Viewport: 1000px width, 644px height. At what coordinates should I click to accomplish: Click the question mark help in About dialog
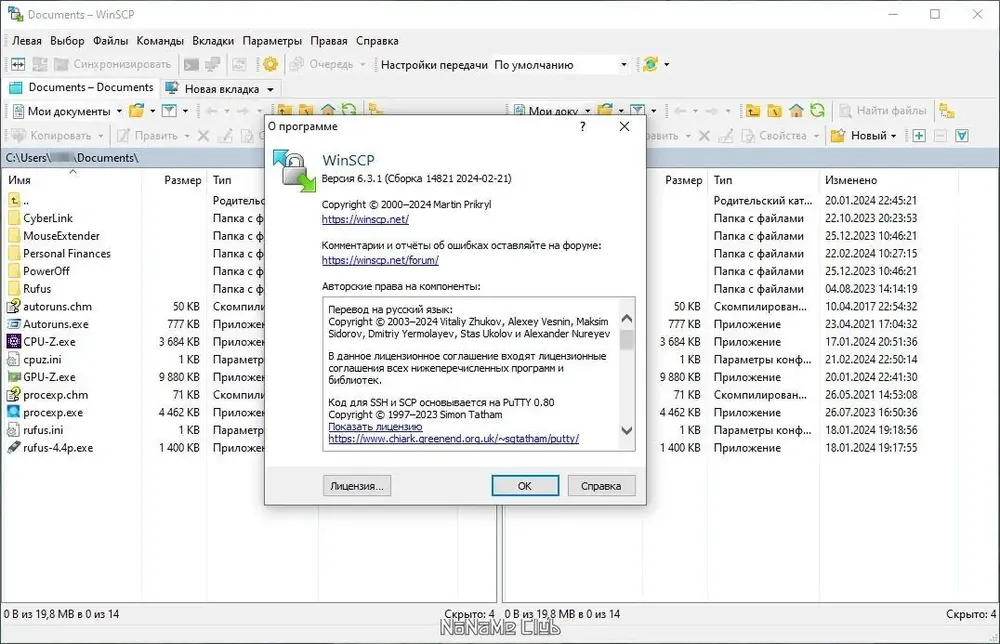582,126
